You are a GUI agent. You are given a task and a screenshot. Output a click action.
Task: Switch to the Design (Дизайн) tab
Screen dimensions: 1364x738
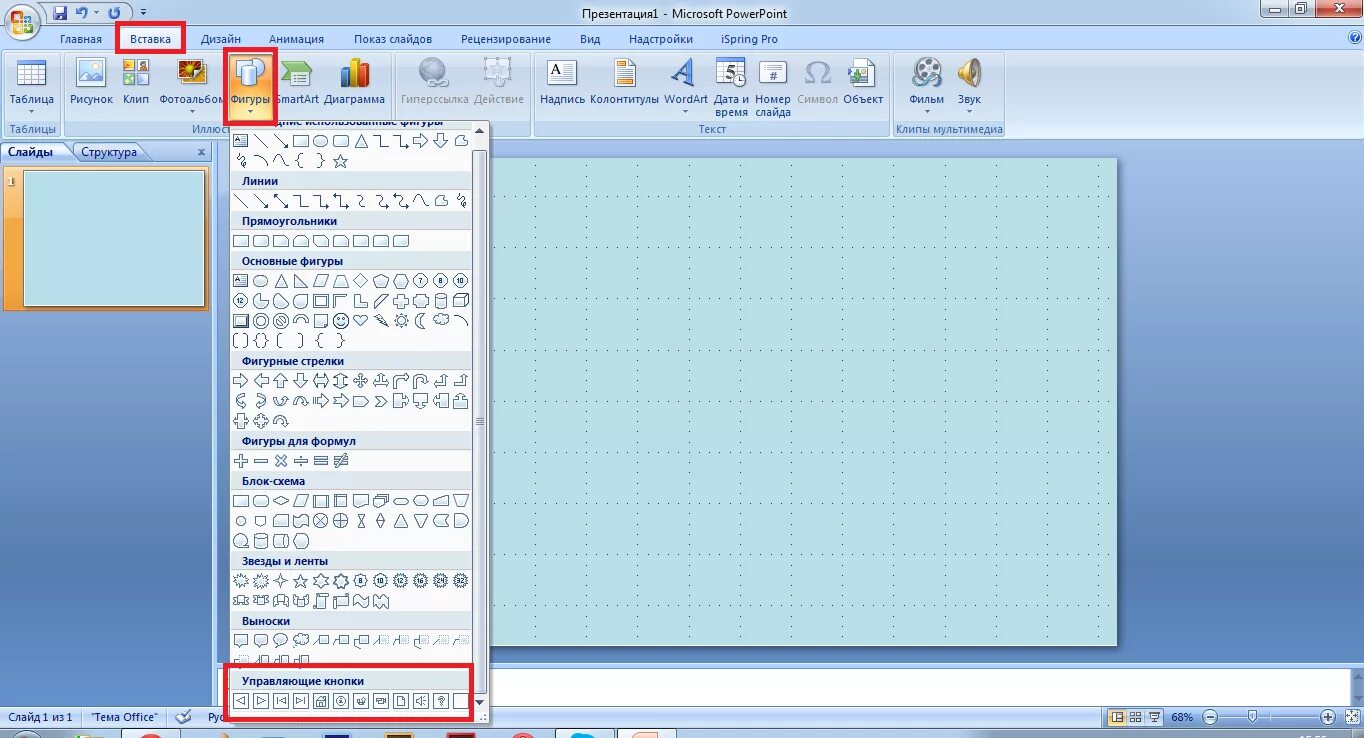click(220, 39)
